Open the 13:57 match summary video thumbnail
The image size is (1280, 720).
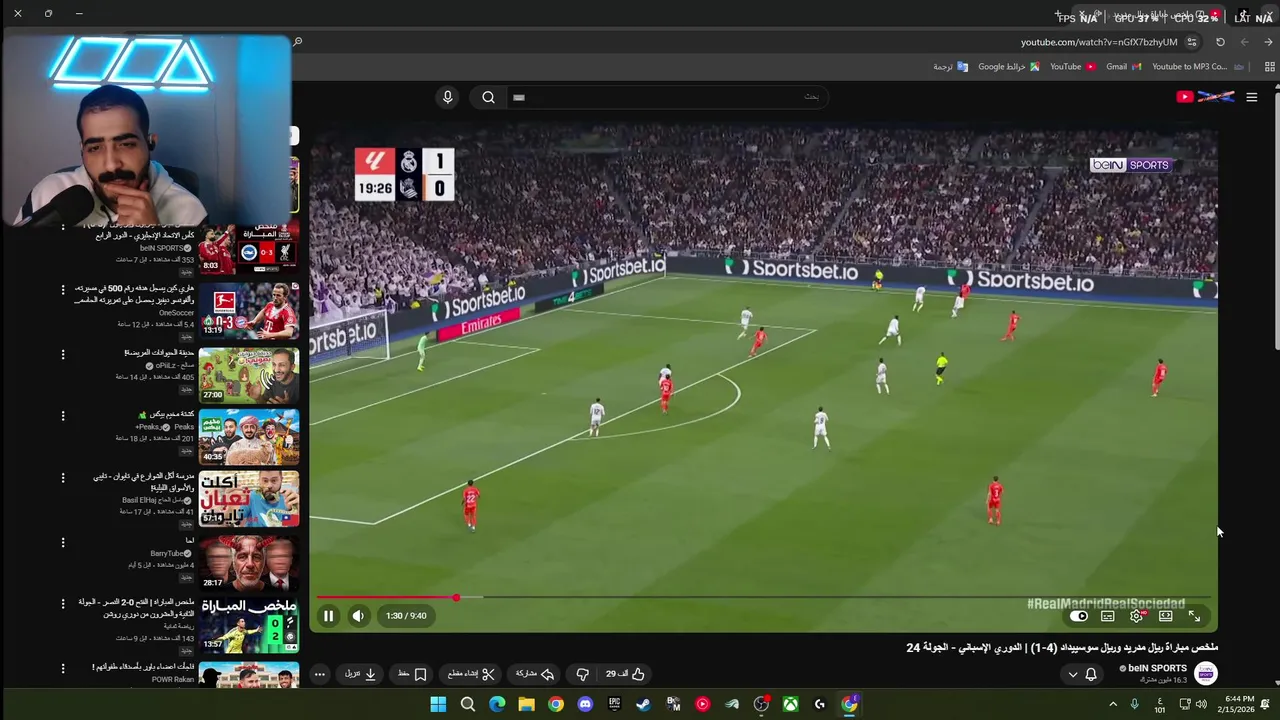pos(248,625)
